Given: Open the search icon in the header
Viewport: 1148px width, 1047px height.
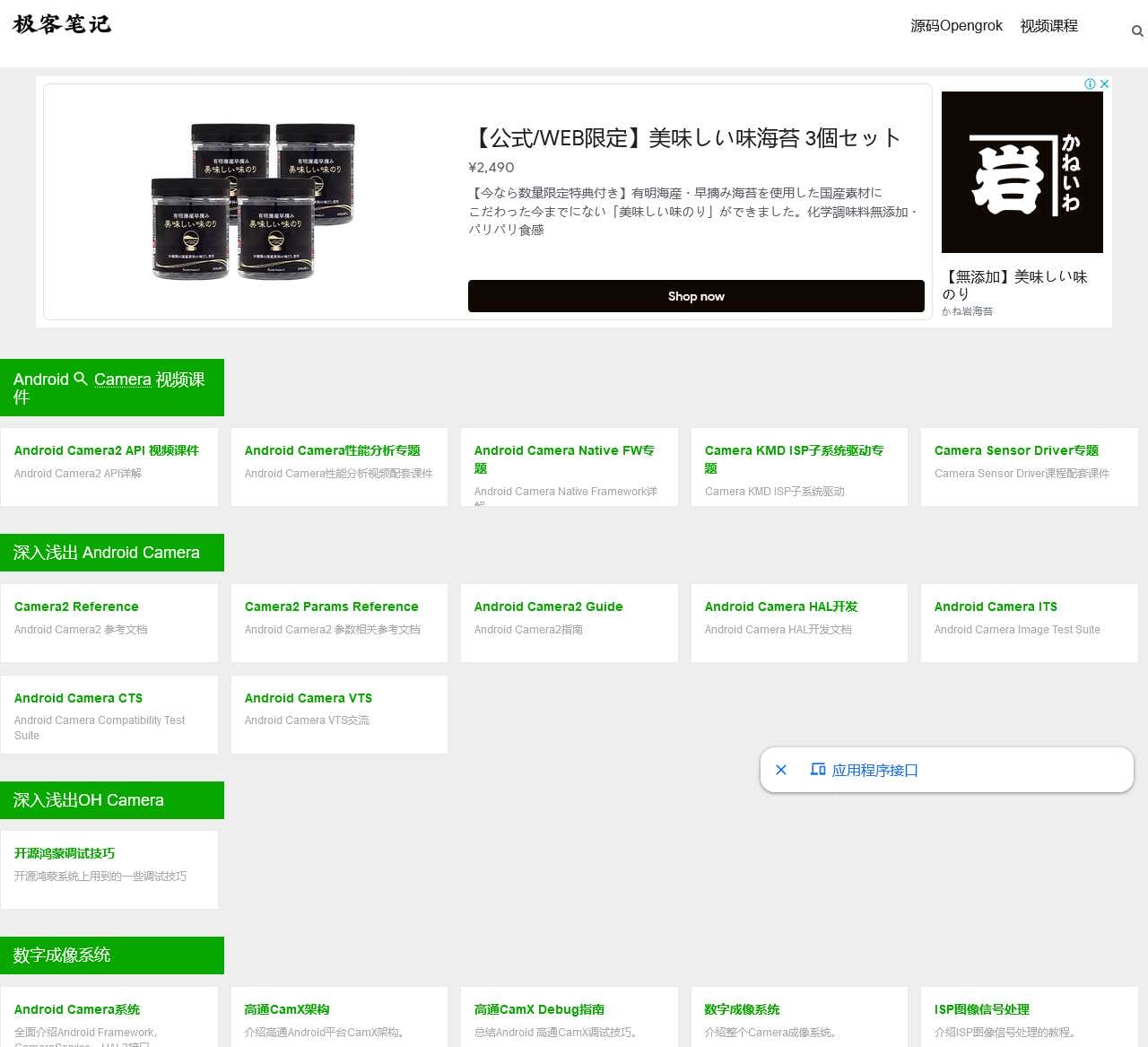Looking at the screenshot, I should coord(1137,31).
